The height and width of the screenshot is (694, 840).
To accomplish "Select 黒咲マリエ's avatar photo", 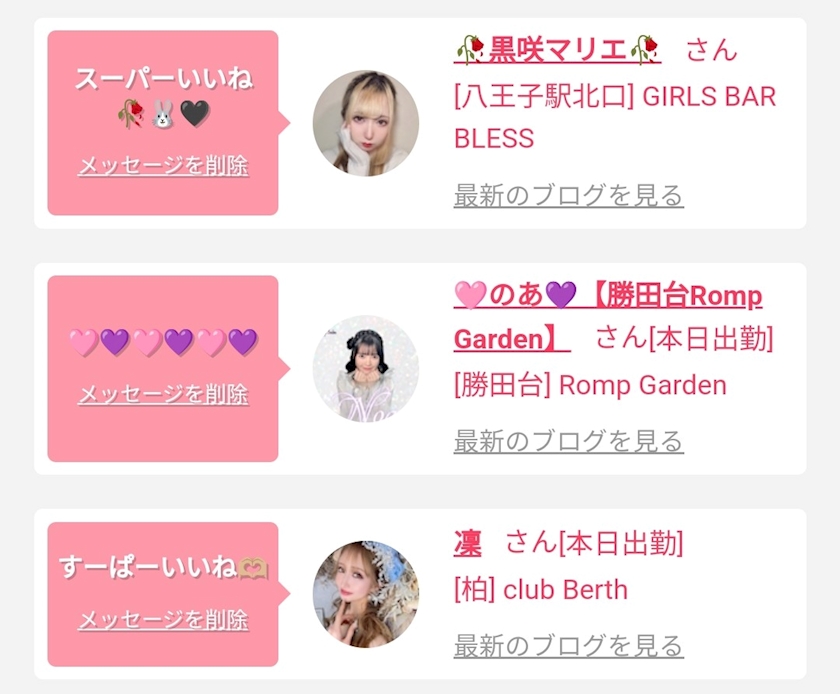I will 366,123.
